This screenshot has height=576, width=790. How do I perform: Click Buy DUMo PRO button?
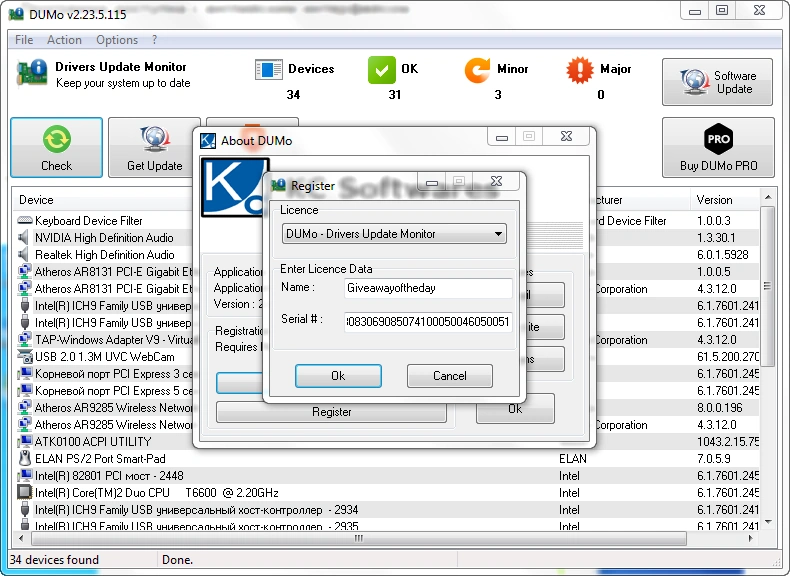pos(718,148)
